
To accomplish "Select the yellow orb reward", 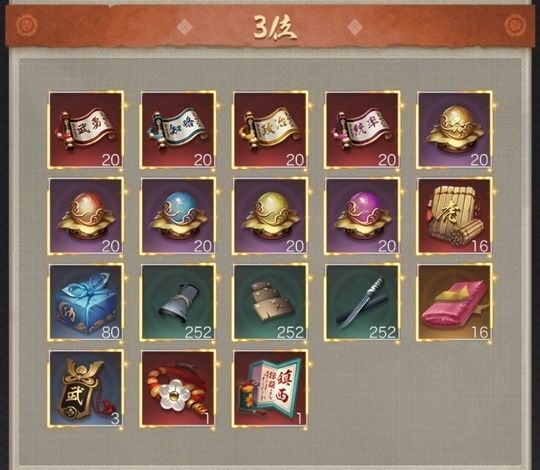I will click(270, 216).
